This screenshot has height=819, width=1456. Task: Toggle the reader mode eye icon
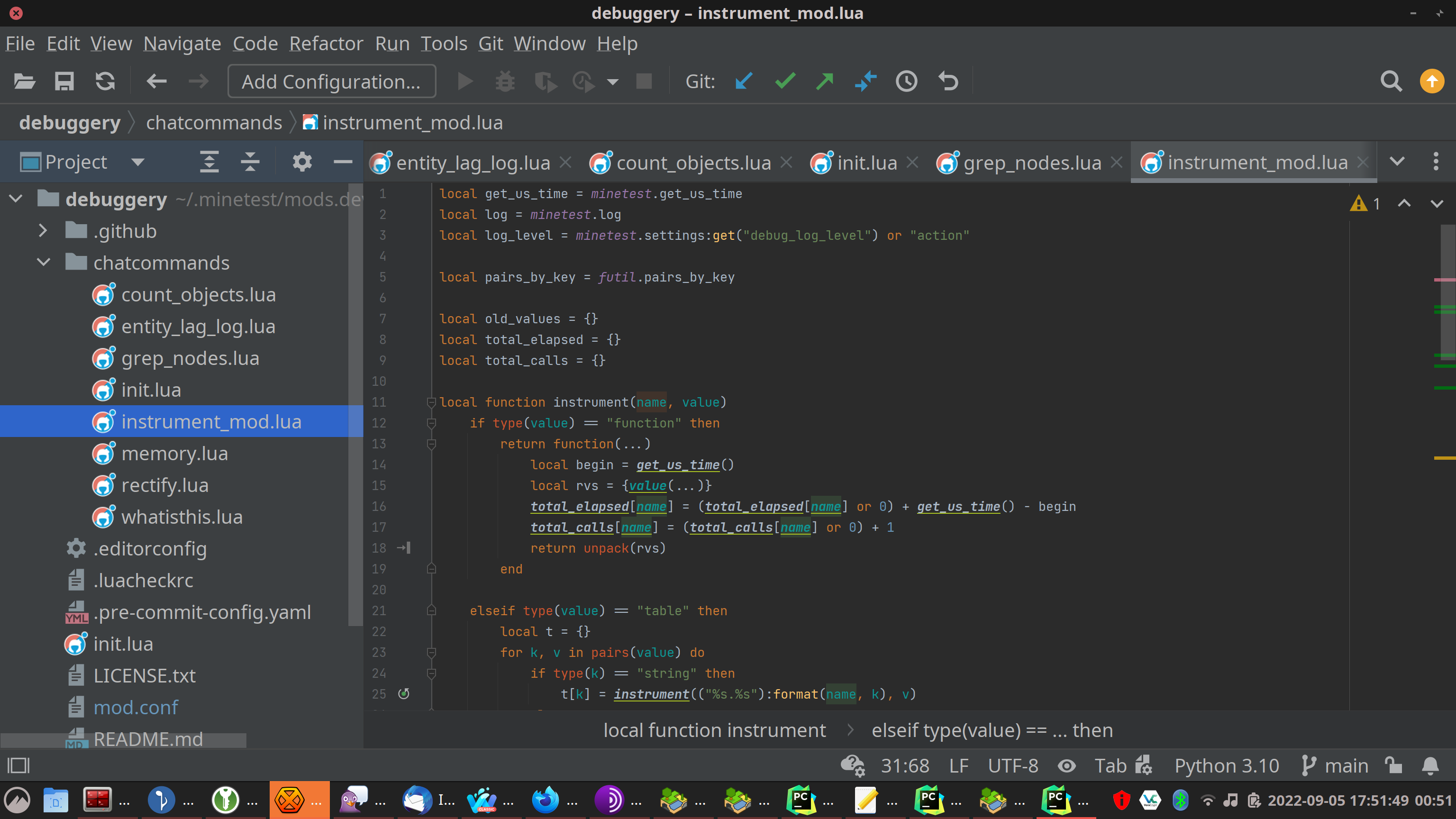point(1066,766)
